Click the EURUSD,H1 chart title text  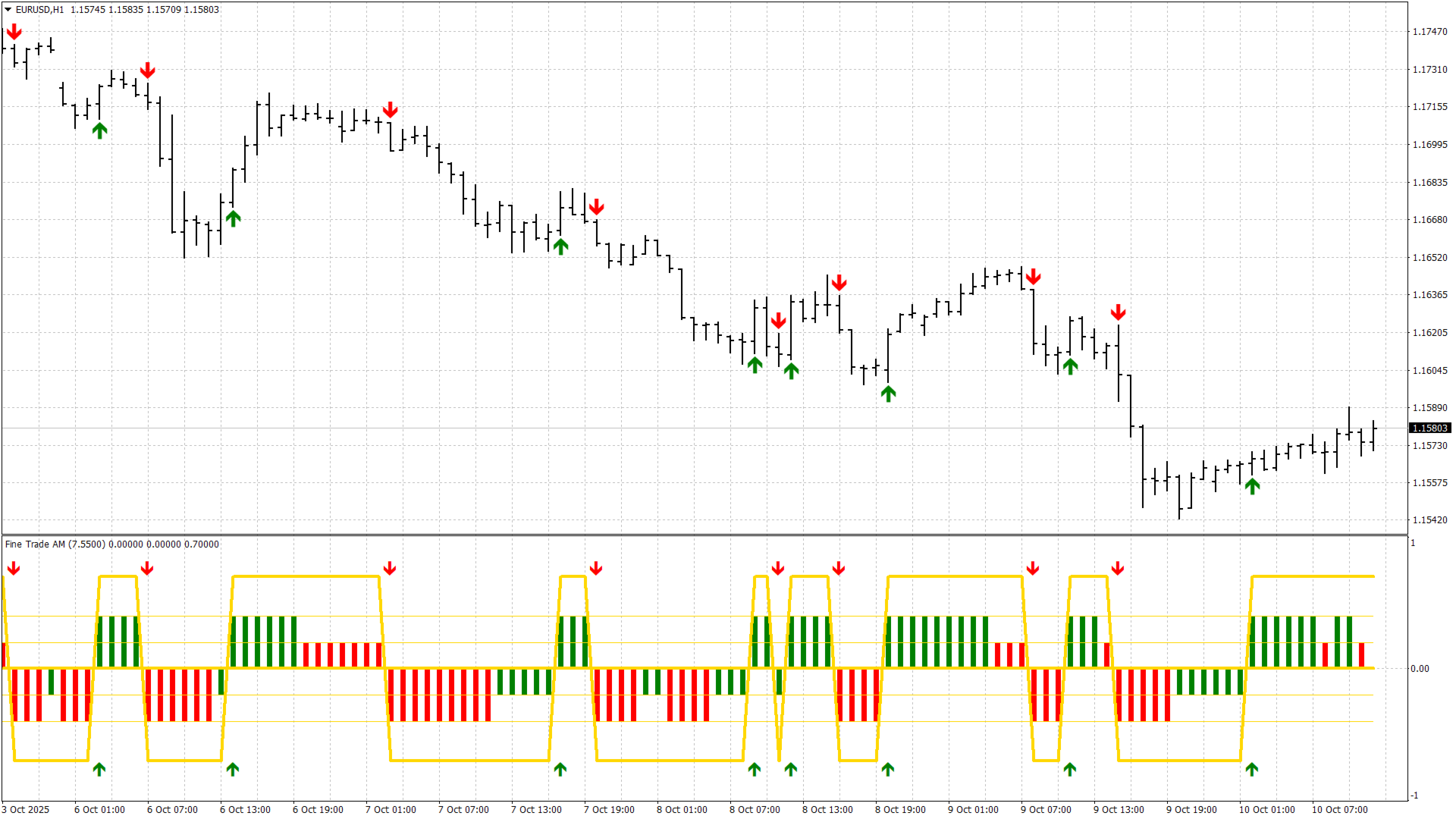(39, 10)
